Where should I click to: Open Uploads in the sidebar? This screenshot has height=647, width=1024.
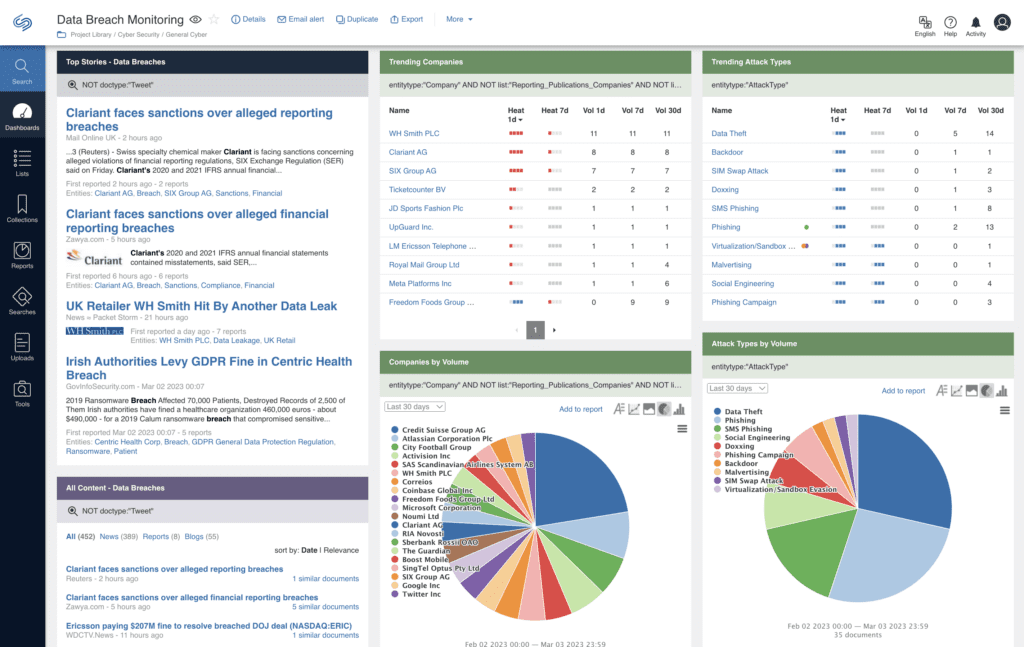point(22,347)
